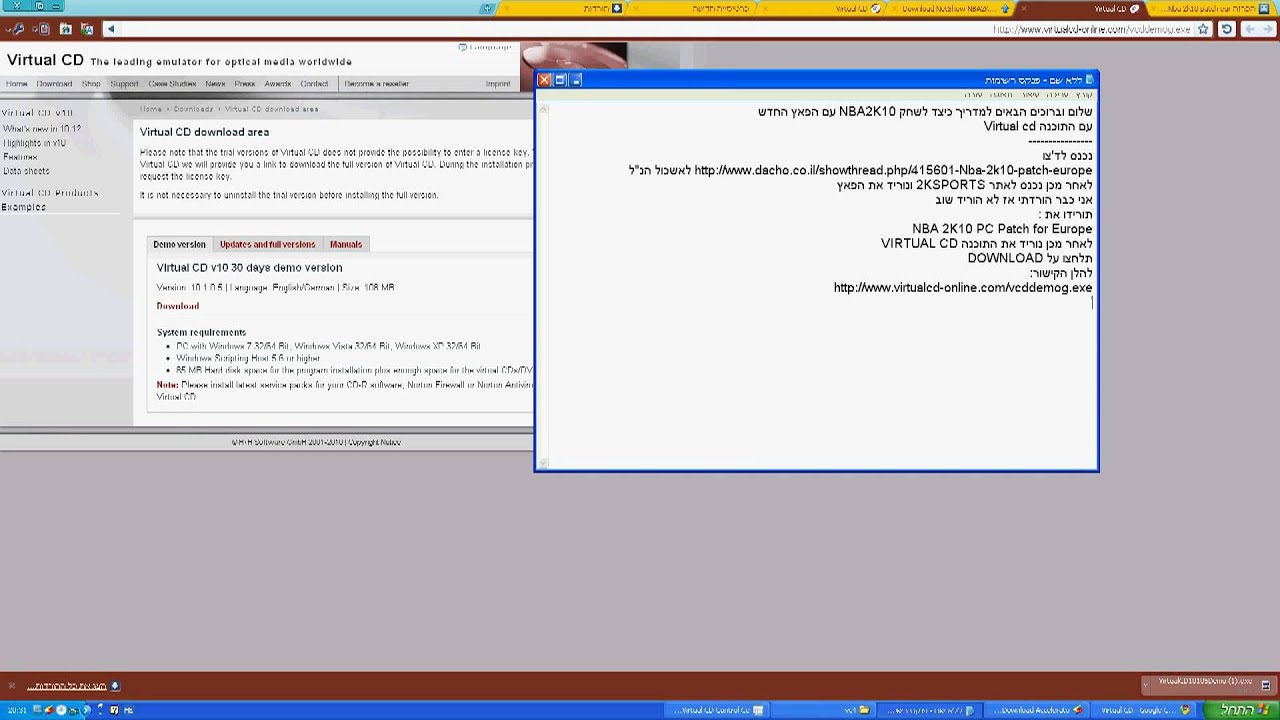Click the show all downloads link
This screenshot has height=720, width=1280.
pos(67,686)
